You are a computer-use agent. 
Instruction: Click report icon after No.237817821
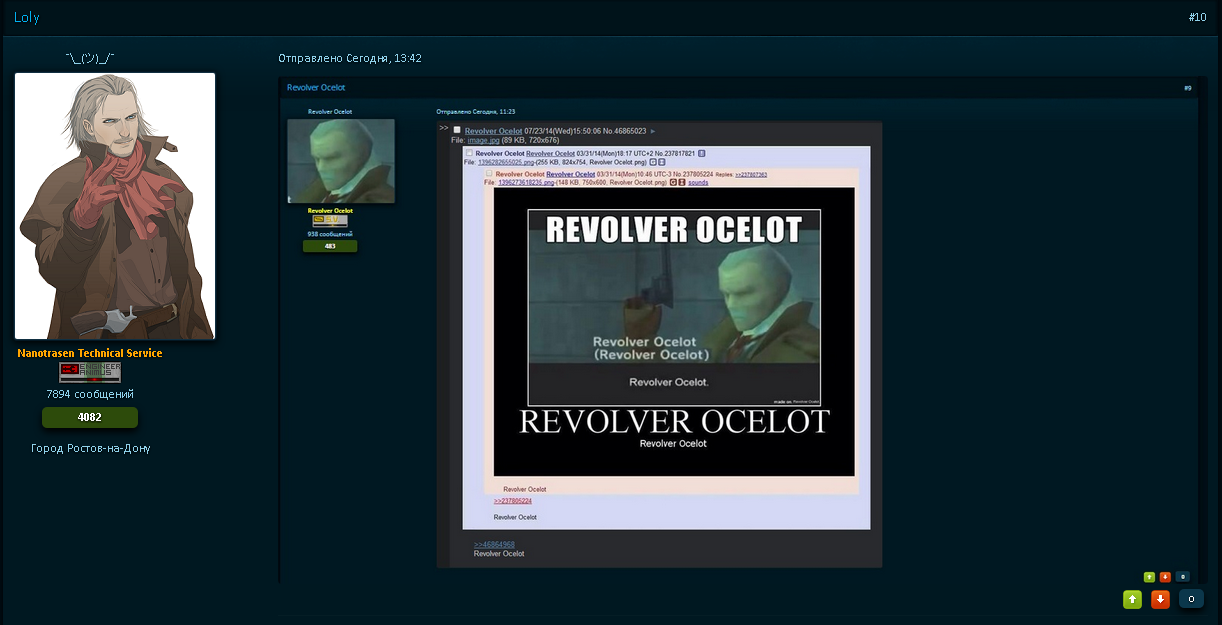point(702,153)
